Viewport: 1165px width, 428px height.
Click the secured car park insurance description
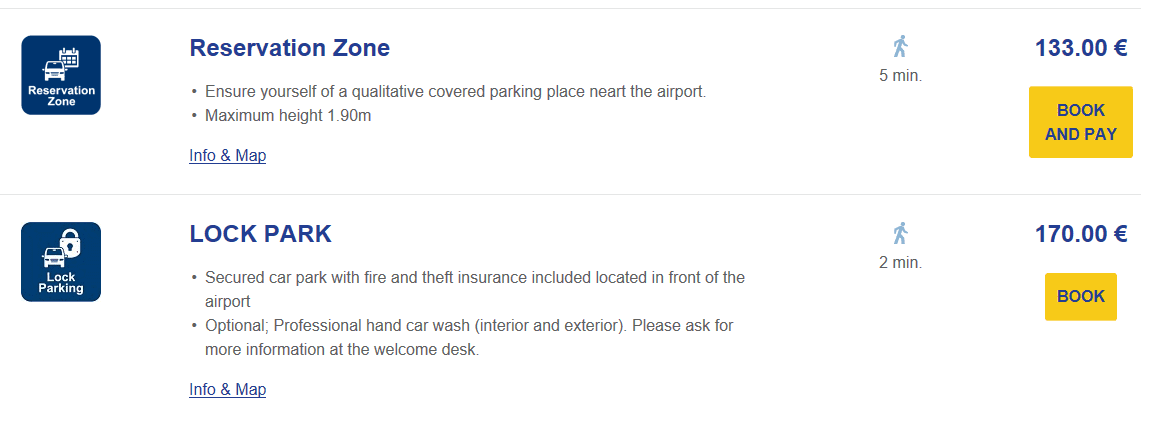tap(474, 278)
